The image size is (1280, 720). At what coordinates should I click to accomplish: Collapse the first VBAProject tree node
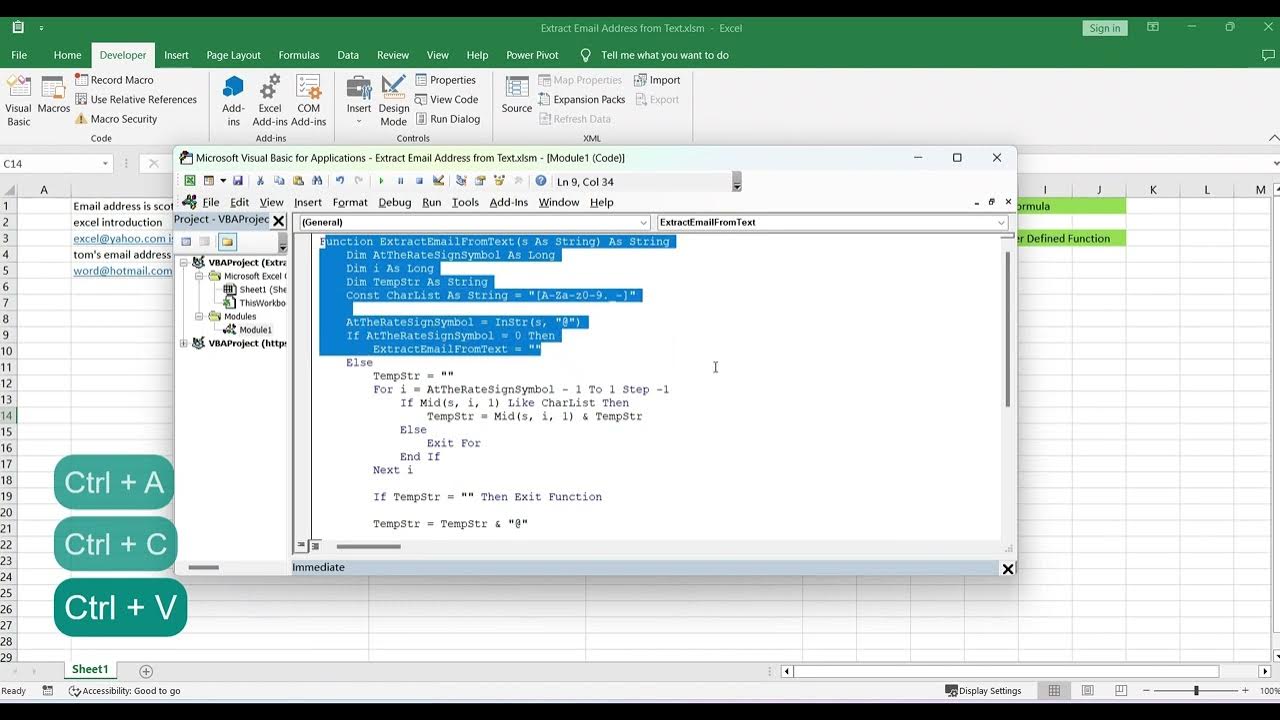pos(184,262)
